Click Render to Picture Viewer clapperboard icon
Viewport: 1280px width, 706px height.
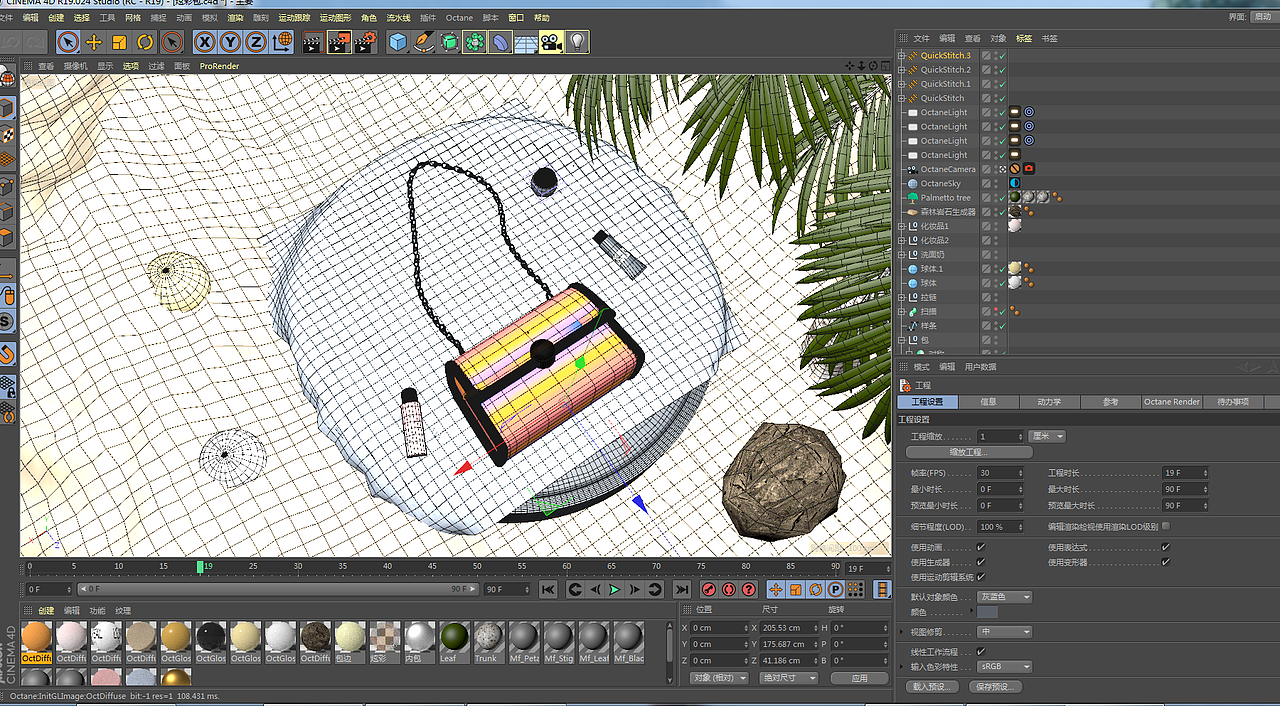(340, 42)
